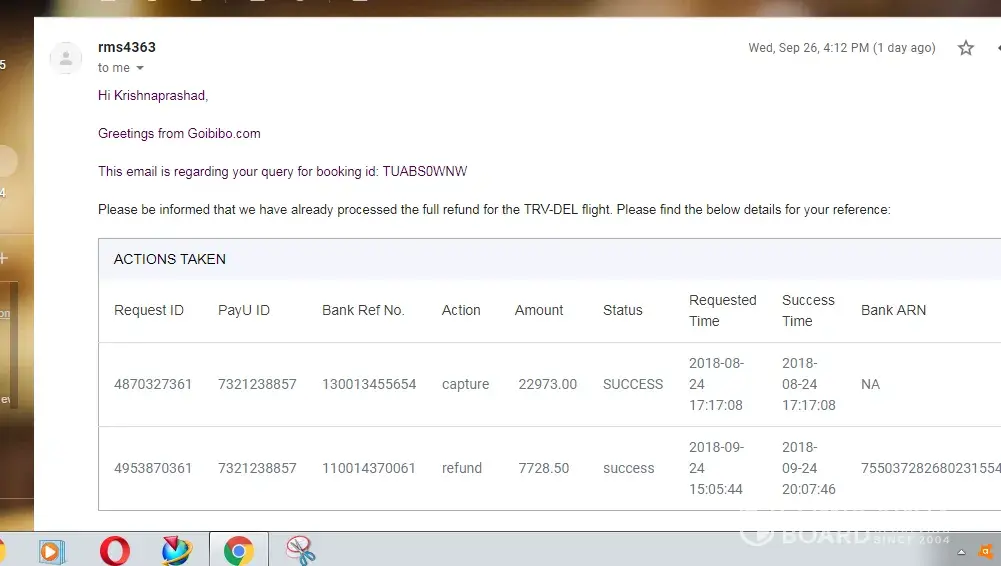This screenshot has width=1001, height=566.
Task: Click the Status column header
Action: pos(622,310)
